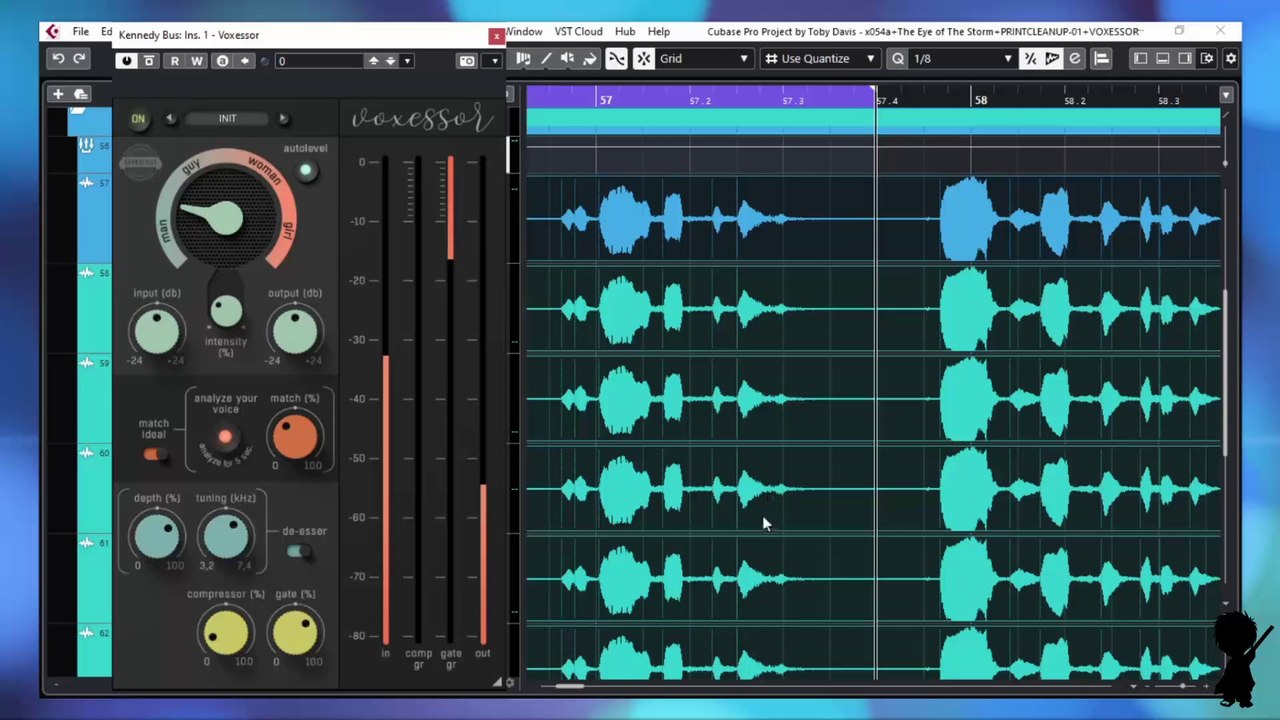Open the Use Quantize dropdown

coord(819,59)
